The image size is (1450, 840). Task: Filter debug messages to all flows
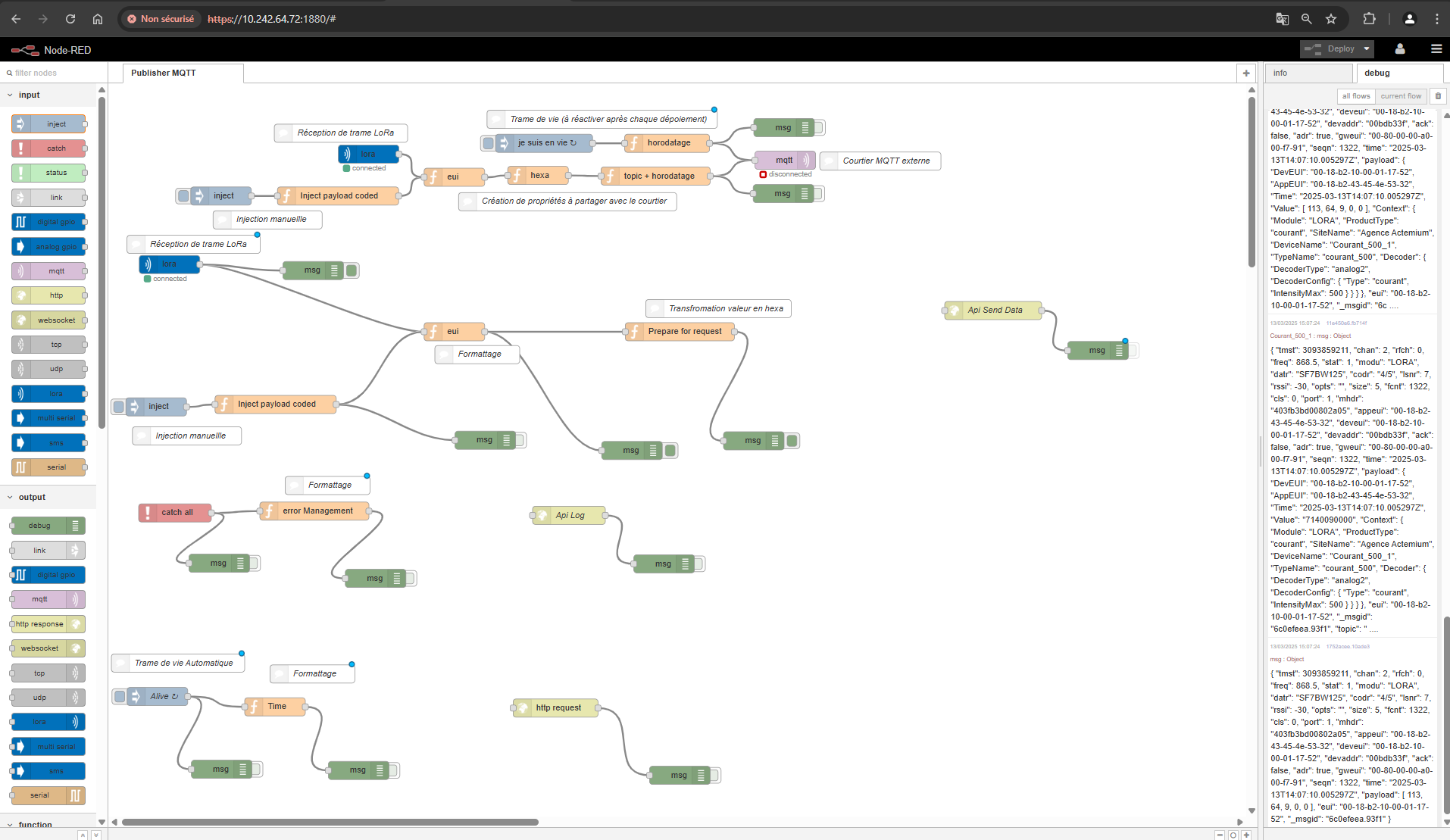coord(1355,96)
